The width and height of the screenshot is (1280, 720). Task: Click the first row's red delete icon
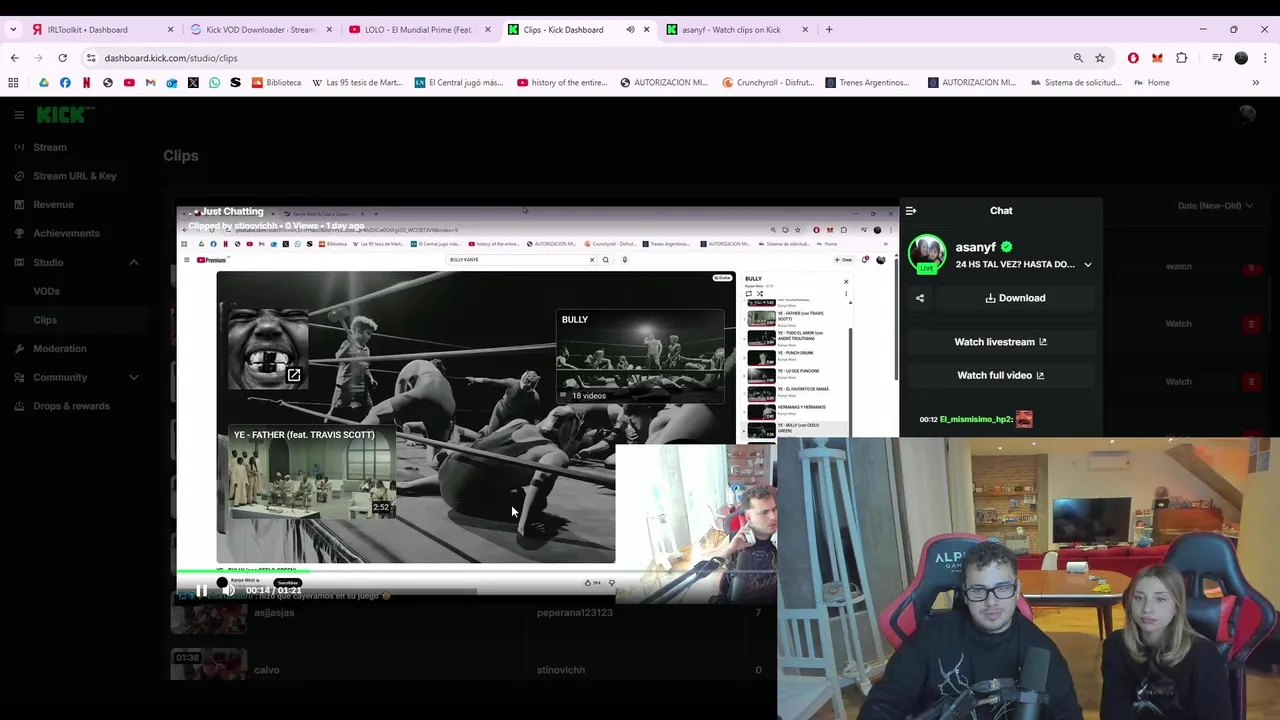[x=1251, y=268]
